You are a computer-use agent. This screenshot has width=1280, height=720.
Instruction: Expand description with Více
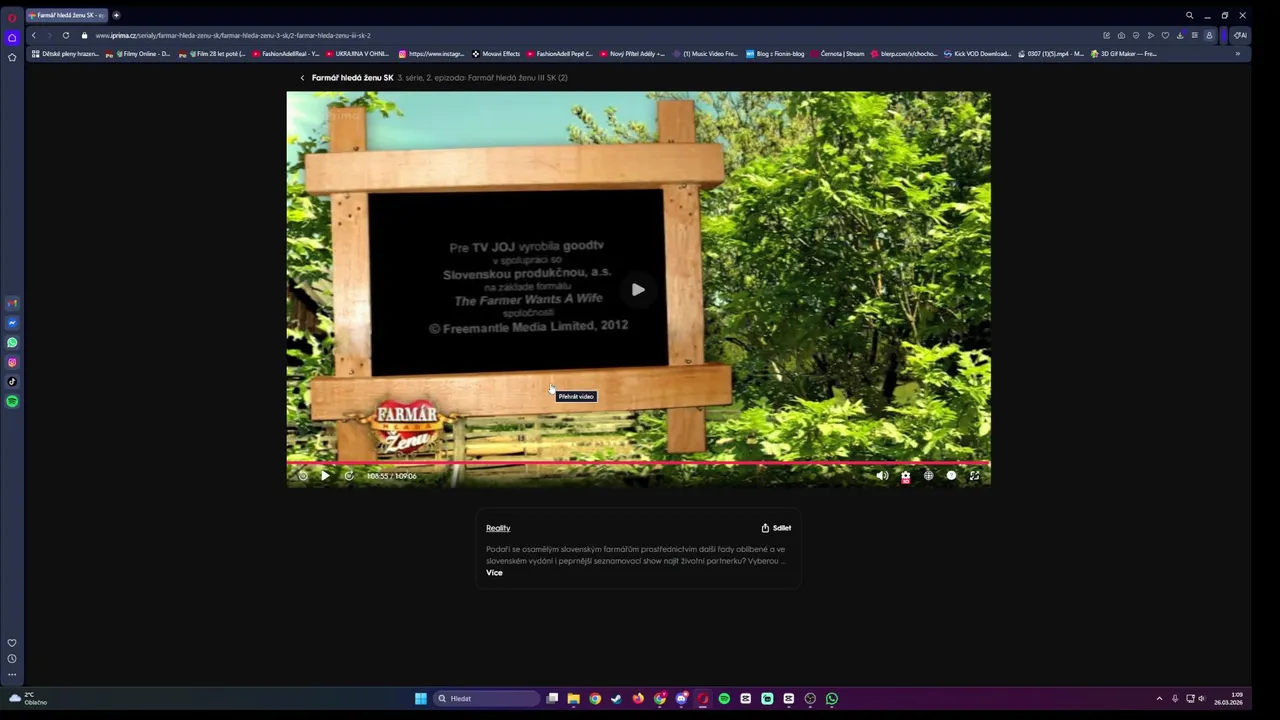(494, 573)
